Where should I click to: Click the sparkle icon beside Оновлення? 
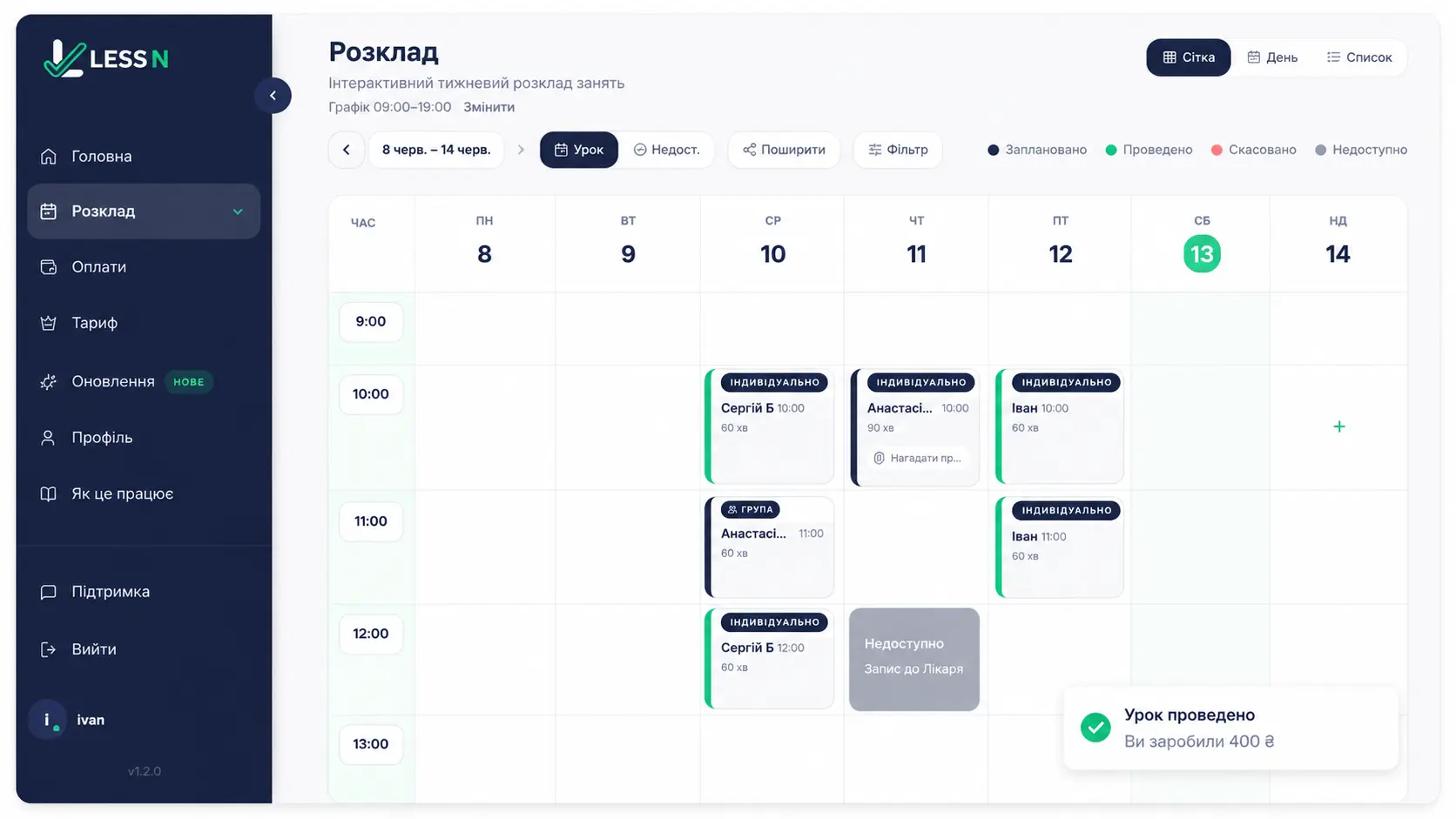click(x=49, y=382)
